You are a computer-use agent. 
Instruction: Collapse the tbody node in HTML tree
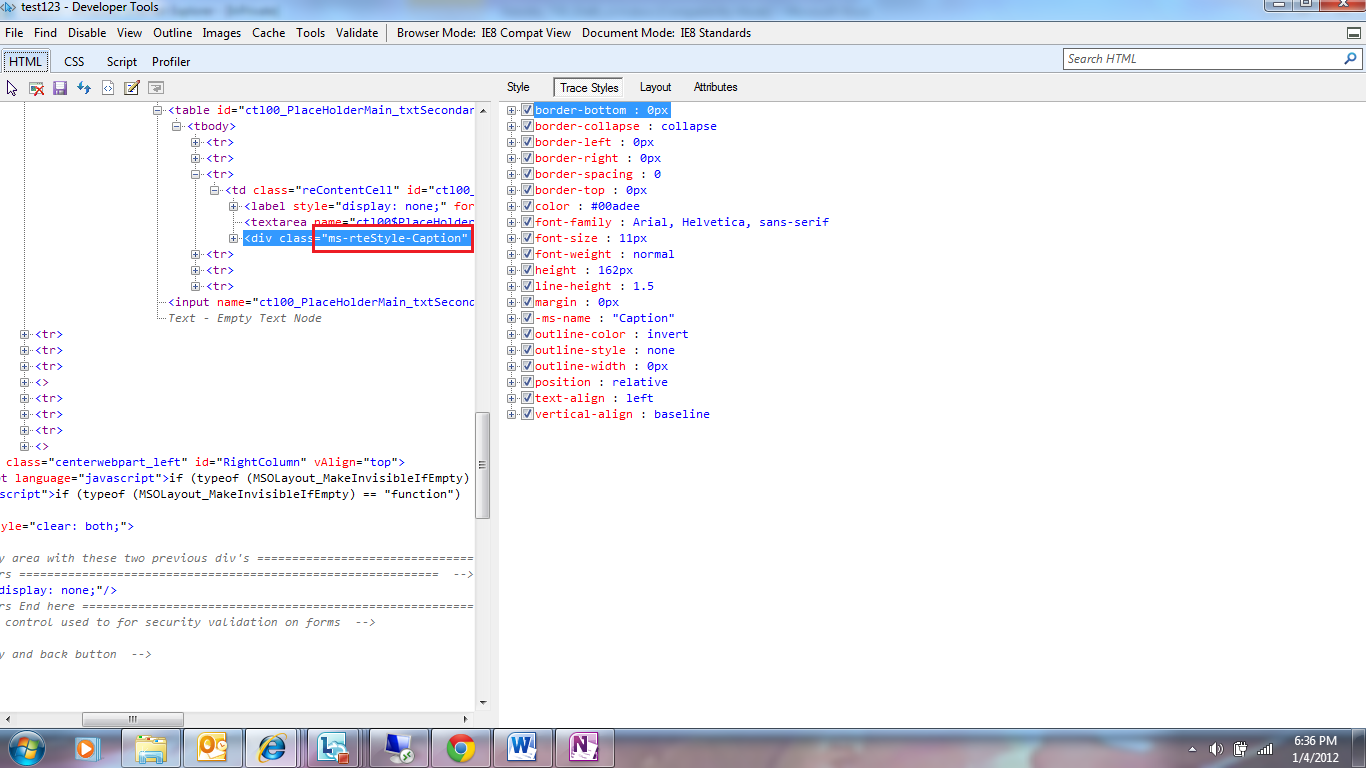178,127
